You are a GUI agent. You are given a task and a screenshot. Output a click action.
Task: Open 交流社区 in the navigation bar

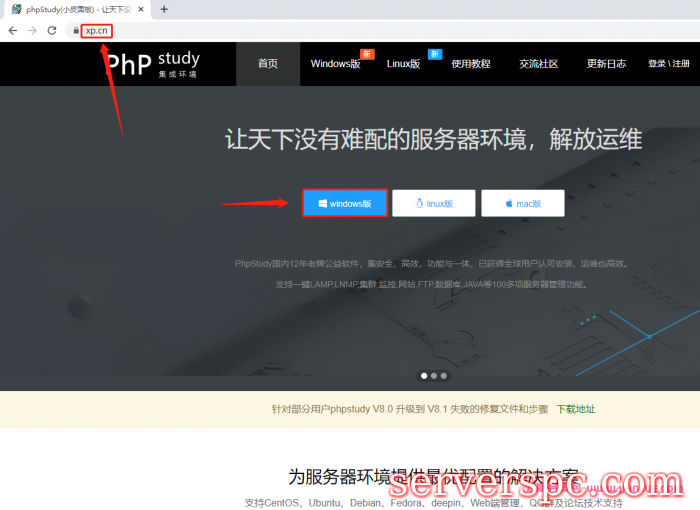[539, 64]
